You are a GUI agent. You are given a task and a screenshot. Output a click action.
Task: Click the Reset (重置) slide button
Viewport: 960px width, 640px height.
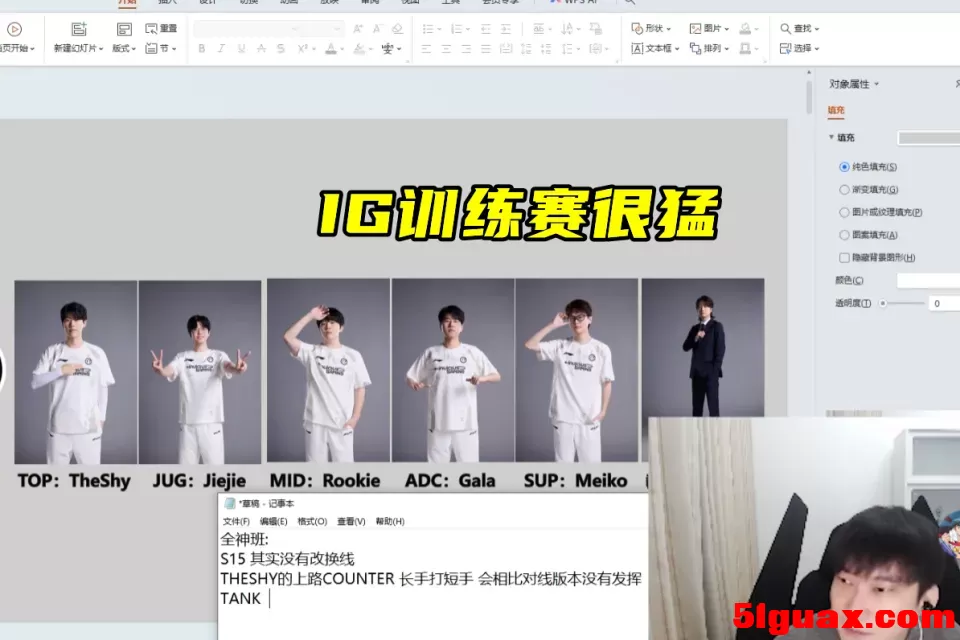pos(161,28)
